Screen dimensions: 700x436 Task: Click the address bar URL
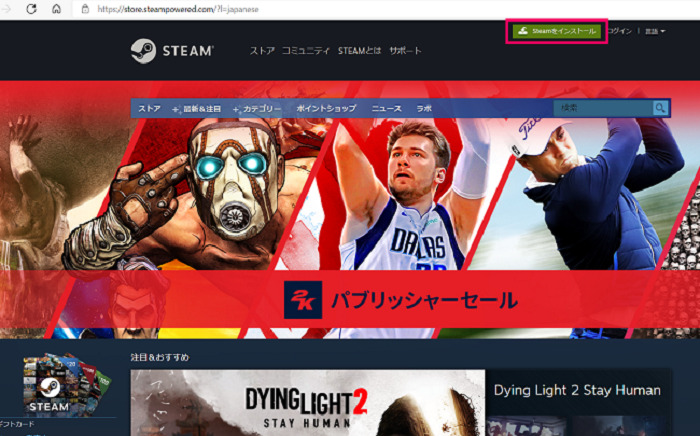[178, 9]
